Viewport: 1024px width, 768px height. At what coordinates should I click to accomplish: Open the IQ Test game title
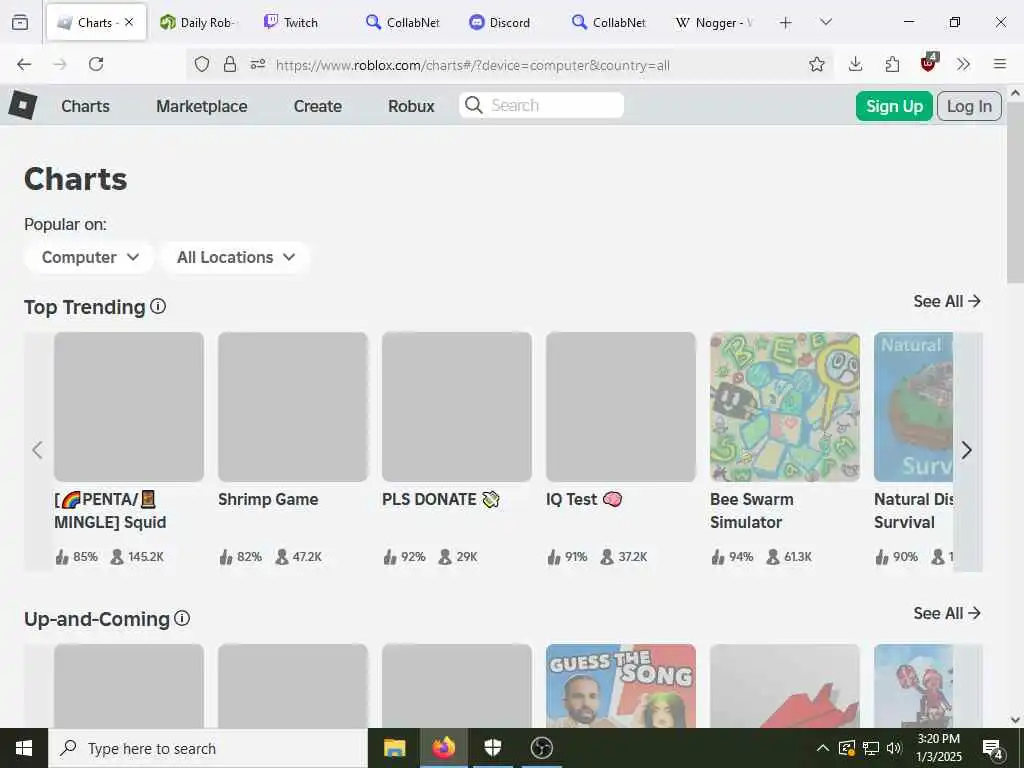(584, 499)
